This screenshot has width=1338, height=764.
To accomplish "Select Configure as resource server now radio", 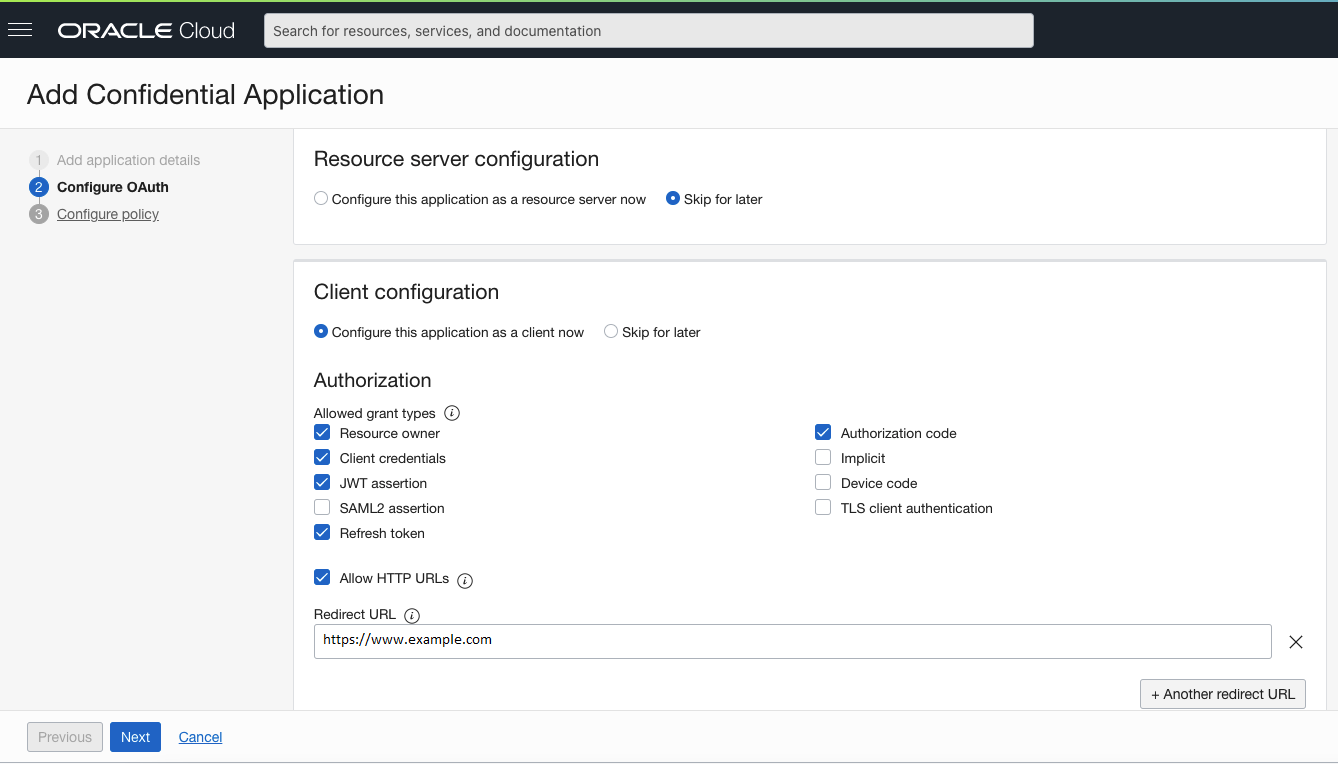I will click(x=321, y=199).
